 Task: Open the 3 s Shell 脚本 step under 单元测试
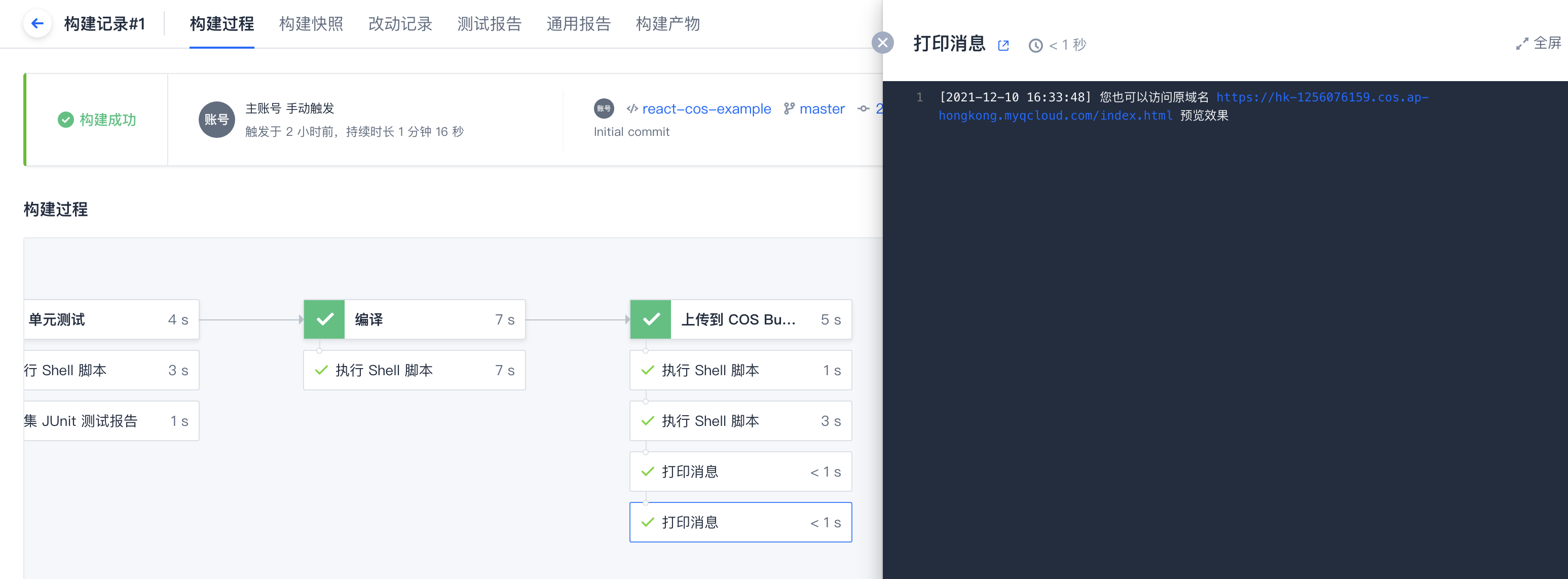click(111, 370)
